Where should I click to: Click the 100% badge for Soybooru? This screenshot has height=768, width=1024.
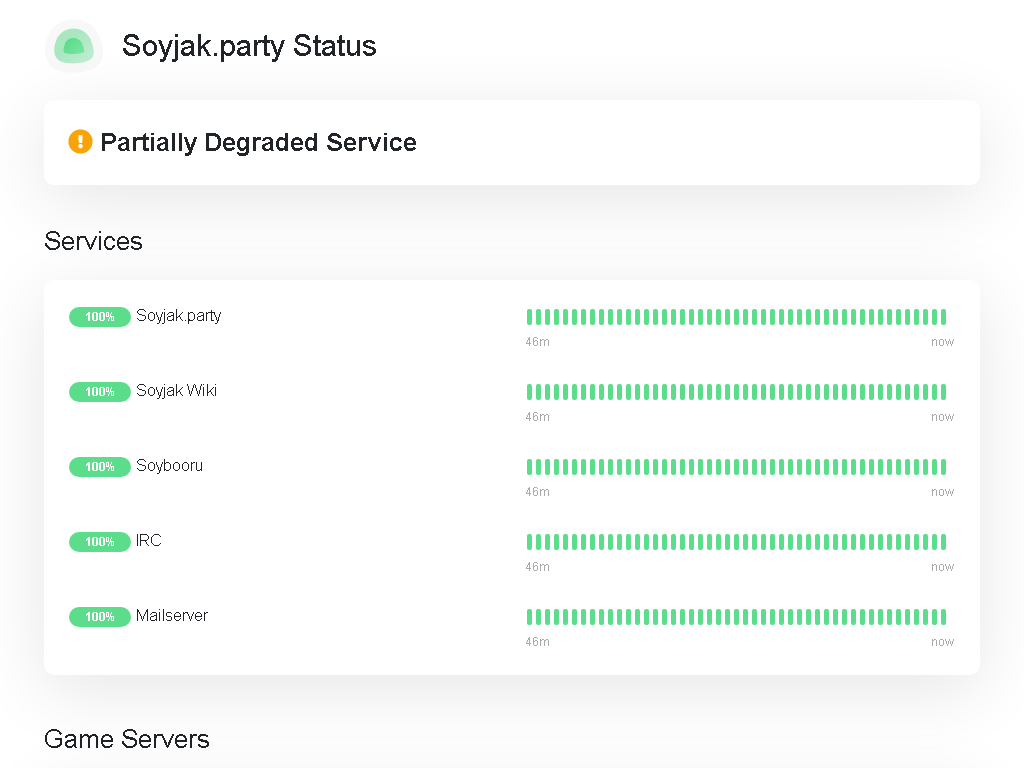coord(99,467)
